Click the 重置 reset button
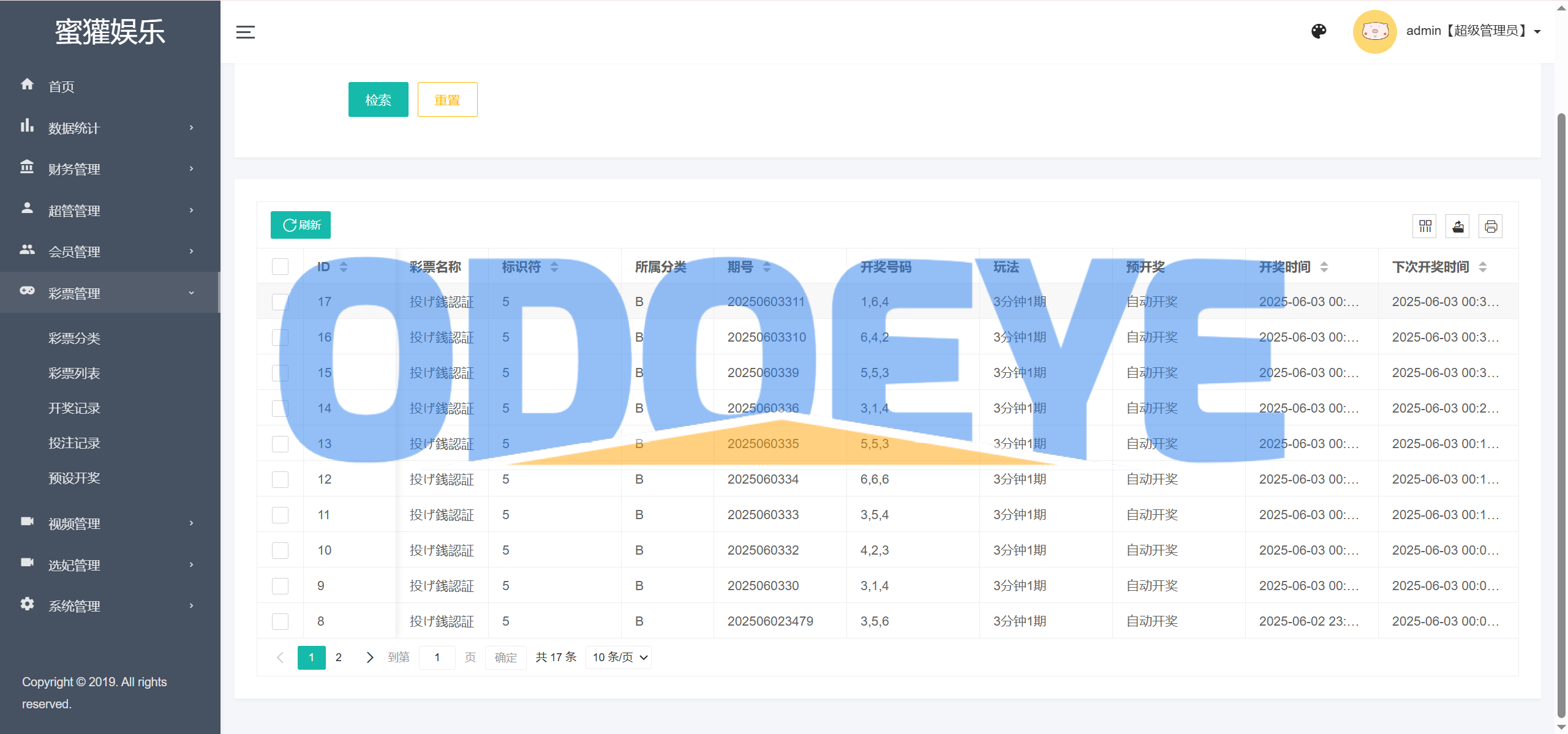 [x=447, y=100]
